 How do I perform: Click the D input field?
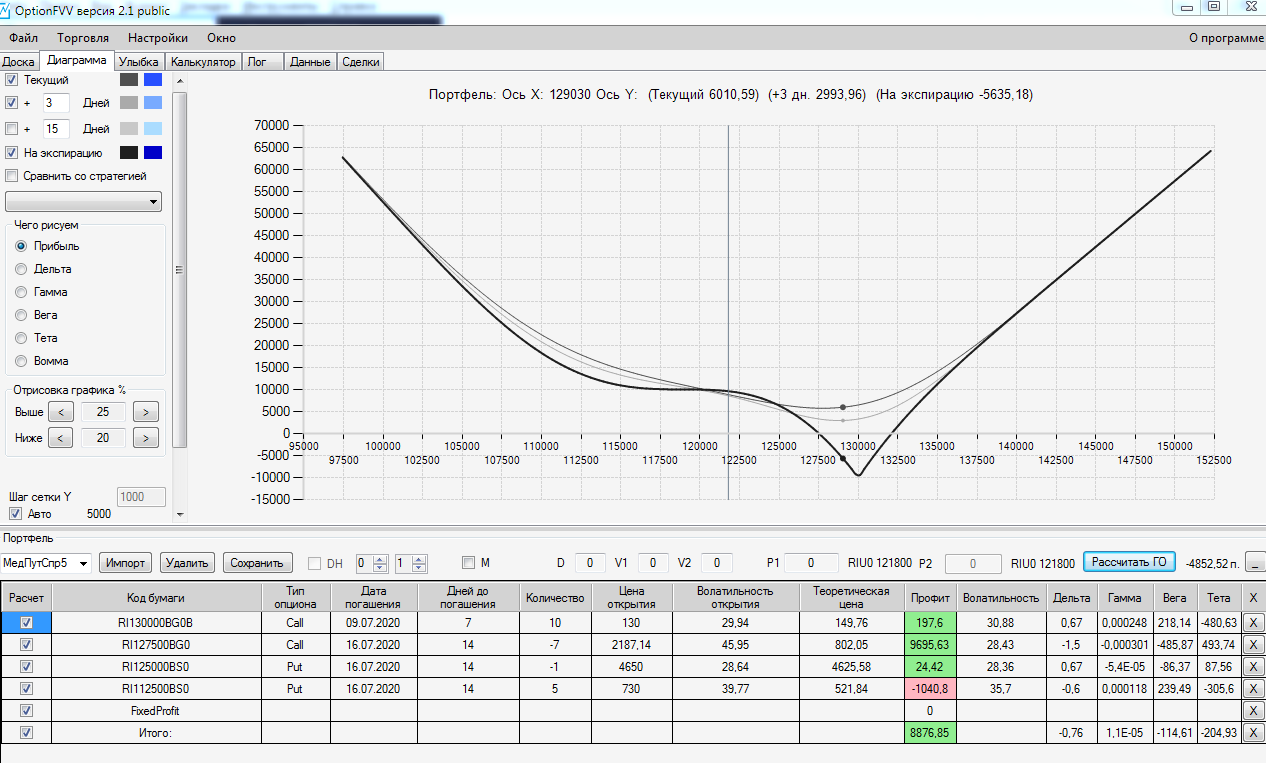590,563
